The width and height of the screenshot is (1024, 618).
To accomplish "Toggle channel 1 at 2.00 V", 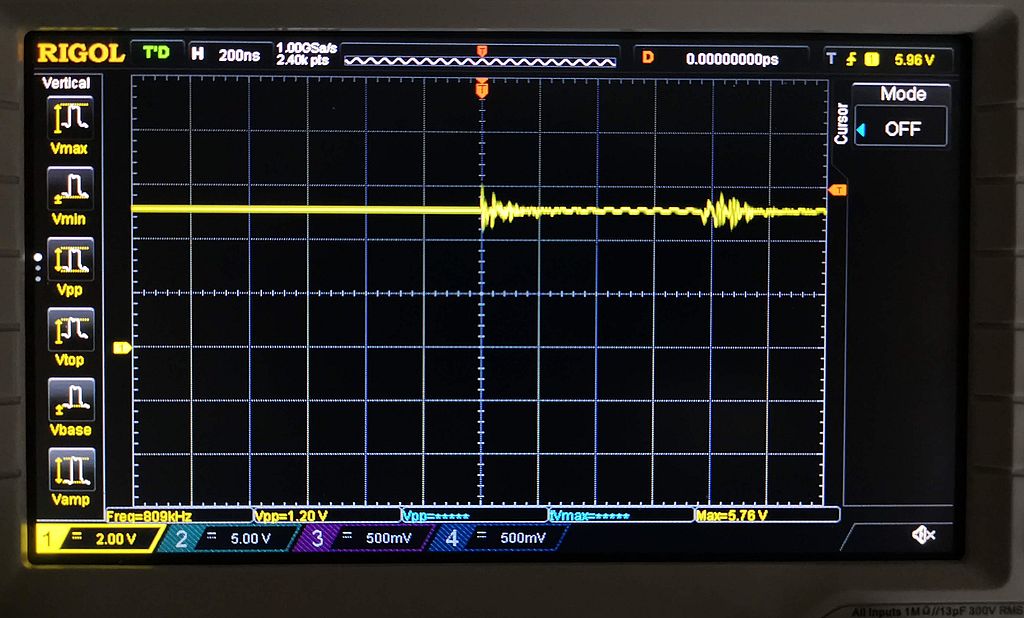I will (x=98, y=539).
